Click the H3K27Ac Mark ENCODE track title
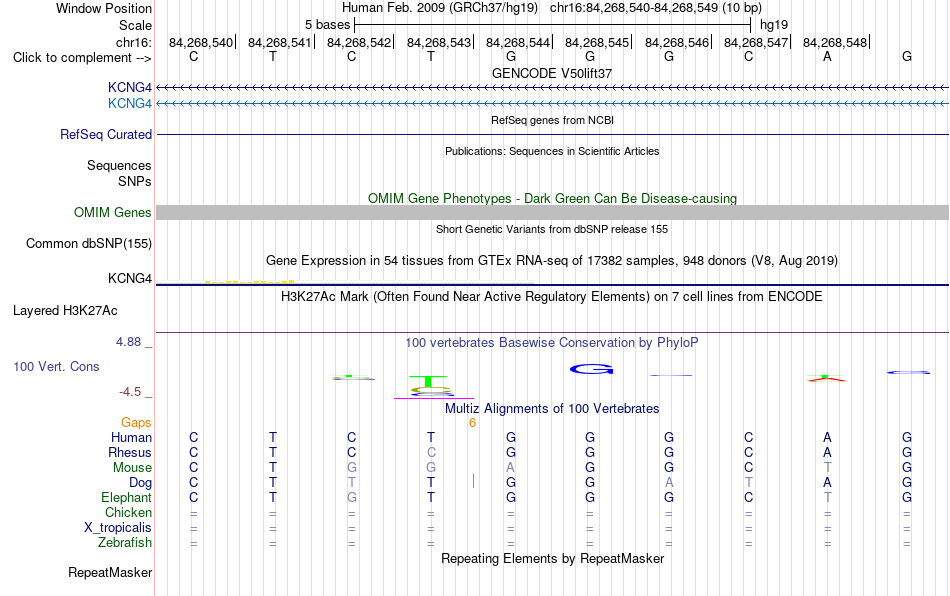This screenshot has width=950, height=596. pos(552,297)
